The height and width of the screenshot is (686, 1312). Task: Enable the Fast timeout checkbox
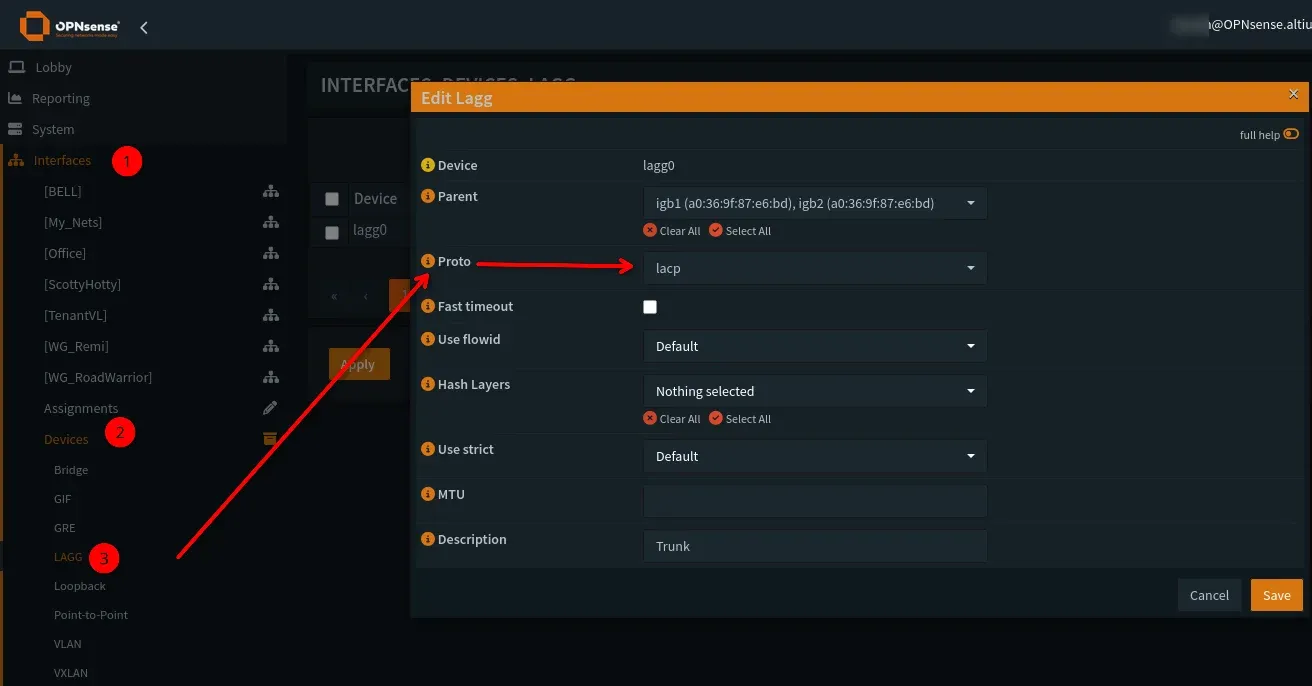pos(650,307)
